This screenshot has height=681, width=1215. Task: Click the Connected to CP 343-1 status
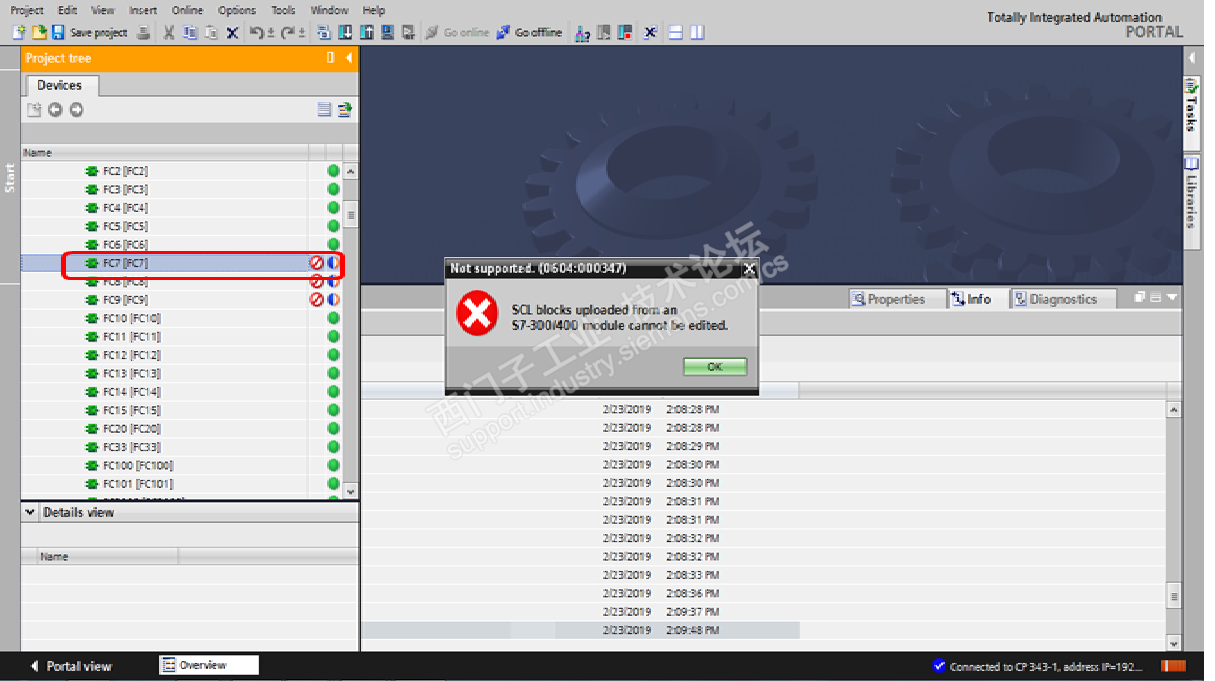(1040, 666)
